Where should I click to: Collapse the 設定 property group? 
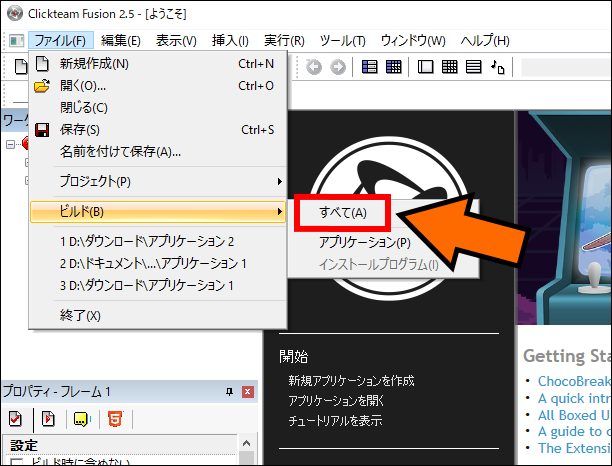pos(24,445)
